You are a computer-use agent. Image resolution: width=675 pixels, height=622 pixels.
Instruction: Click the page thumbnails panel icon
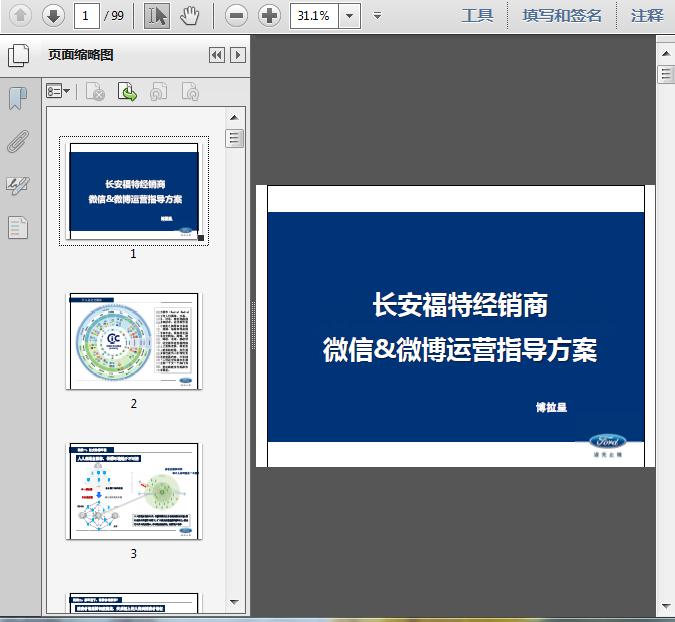point(19,55)
